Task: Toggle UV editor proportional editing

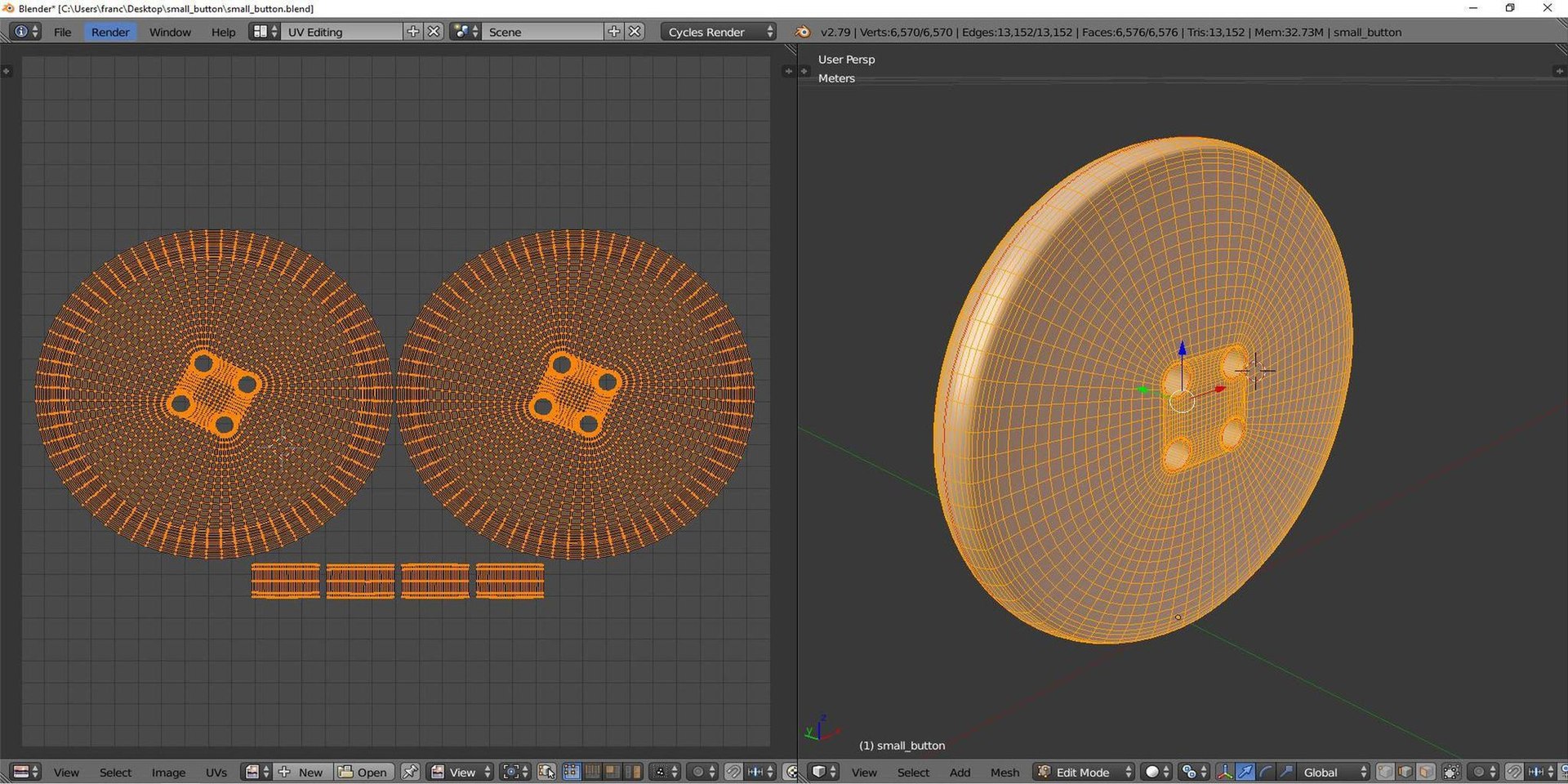Action: 702,772
